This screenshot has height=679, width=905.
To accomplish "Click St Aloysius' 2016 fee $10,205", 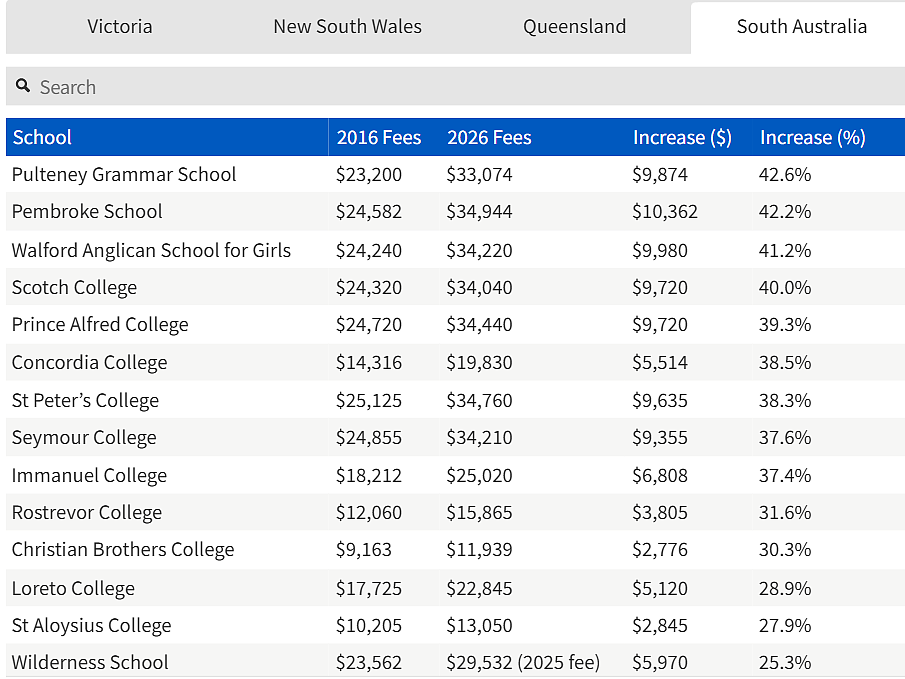I will pyautogui.click(x=369, y=626).
